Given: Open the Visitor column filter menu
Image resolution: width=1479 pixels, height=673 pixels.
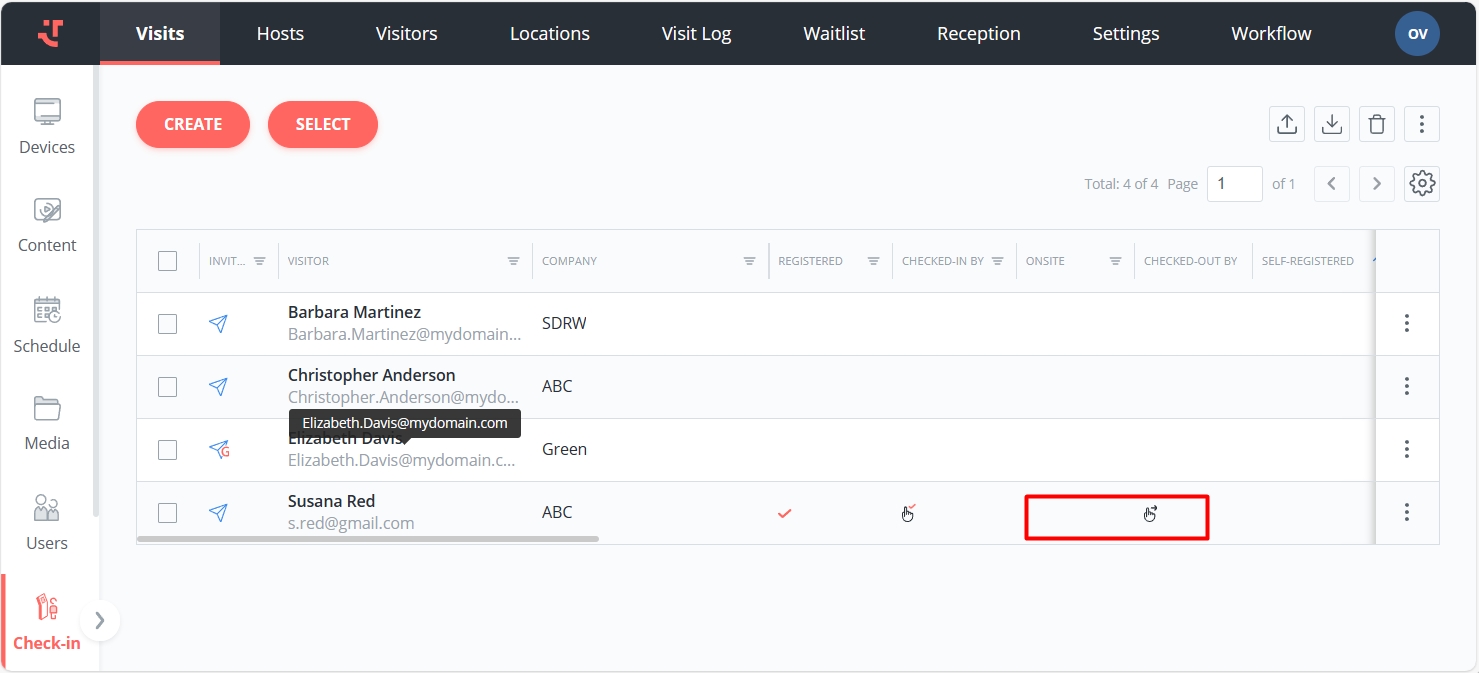Looking at the screenshot, I should point(513,261).
